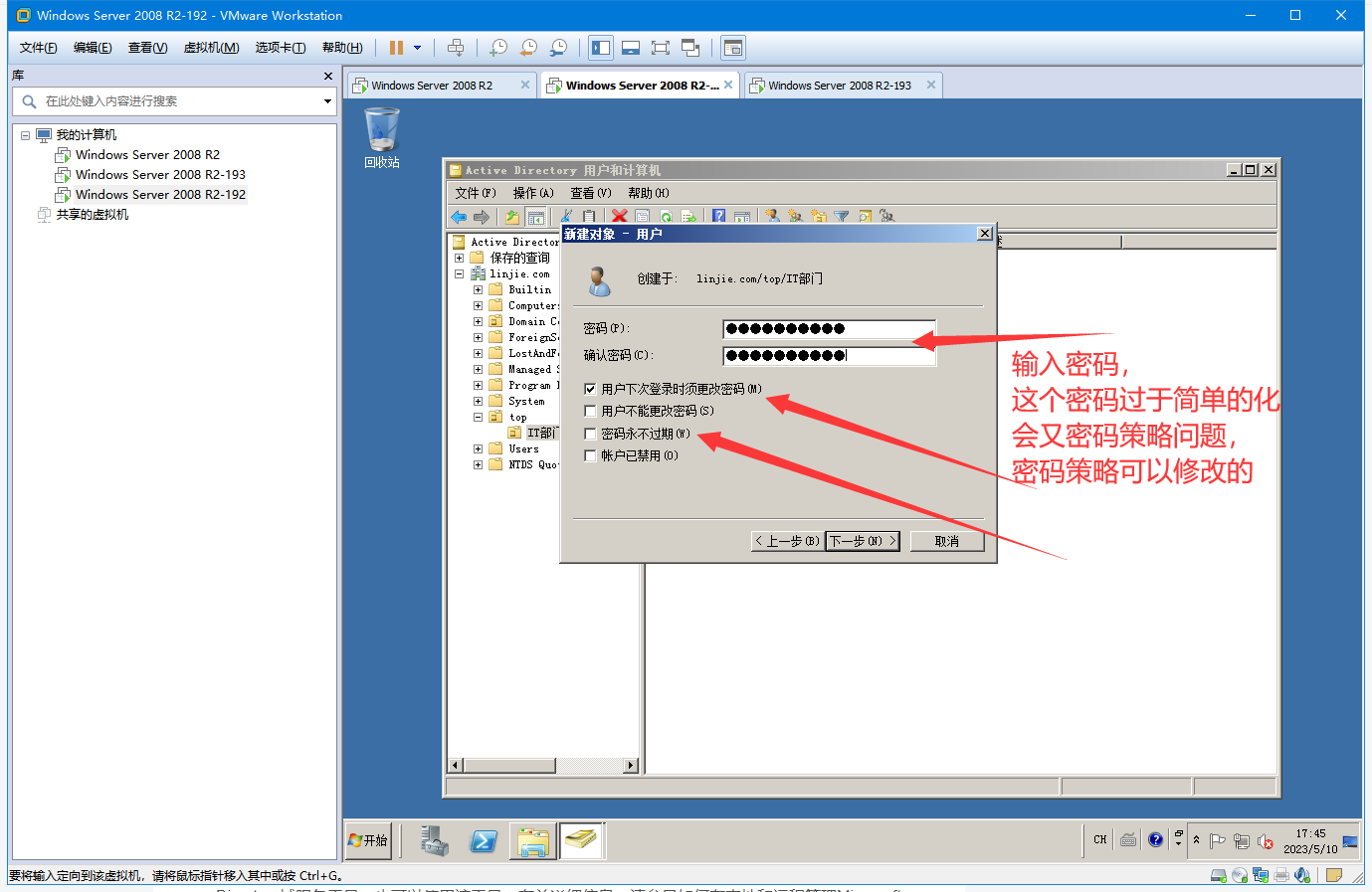The height and width of the screenshot is (892, 1372).
Task: Open the VMware Tabs (选项卡) menu
Action: pyautogui.click(x=280, y=48)
